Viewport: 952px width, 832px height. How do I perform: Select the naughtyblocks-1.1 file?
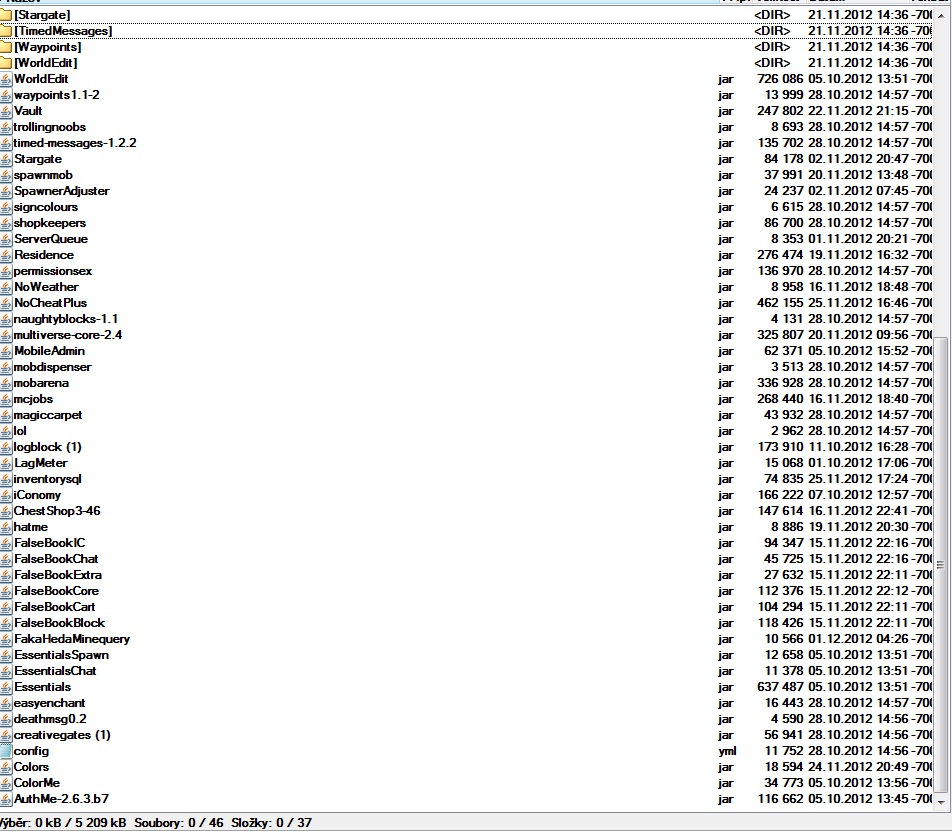click(x=66, y=319)
